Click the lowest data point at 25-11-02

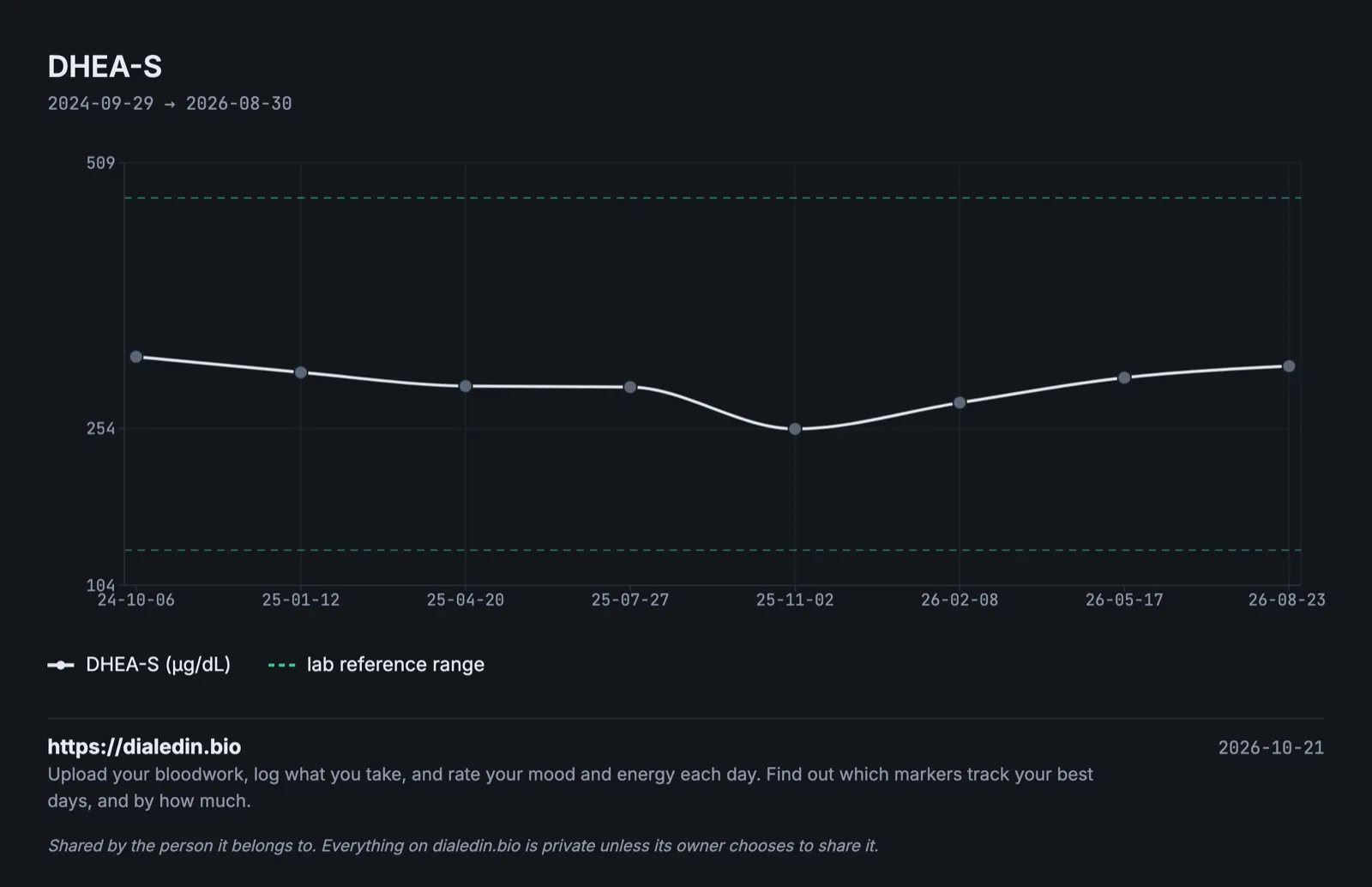click(x=795, y=429)
